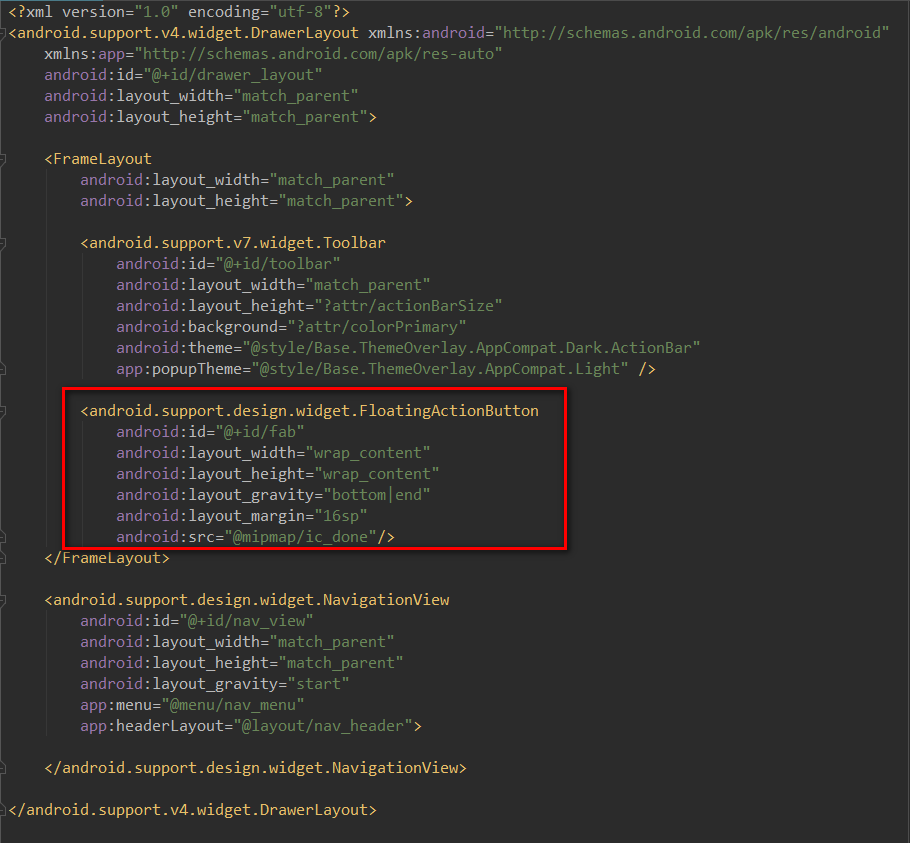Click the "@layout/nav_header" value

[323, 726]
